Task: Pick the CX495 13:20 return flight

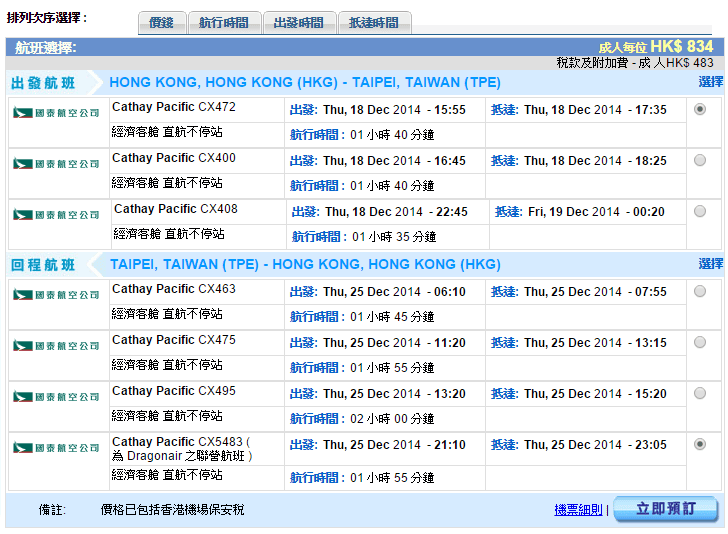Action: [x=699, y=393]
